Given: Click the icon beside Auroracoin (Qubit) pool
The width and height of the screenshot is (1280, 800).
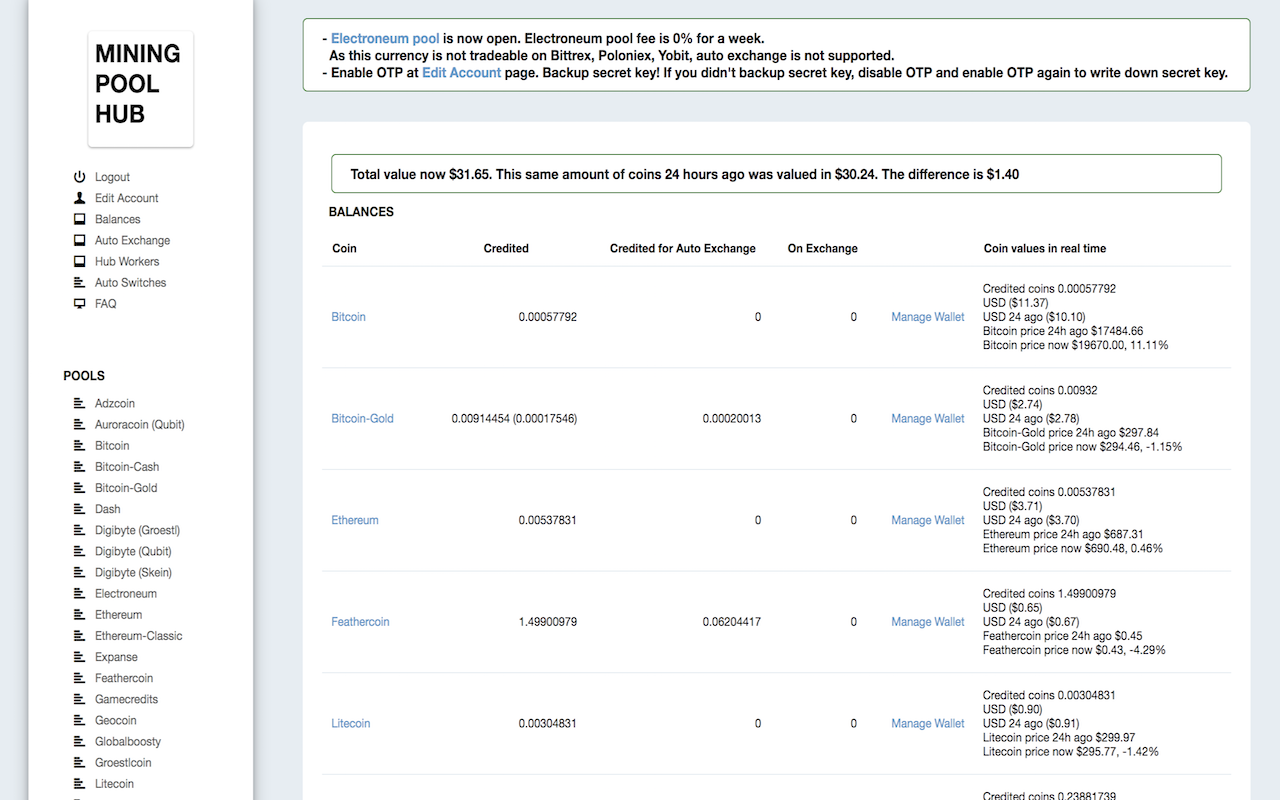Looking at the screenshot, I should pyautogui.click(x=80, y=424).
